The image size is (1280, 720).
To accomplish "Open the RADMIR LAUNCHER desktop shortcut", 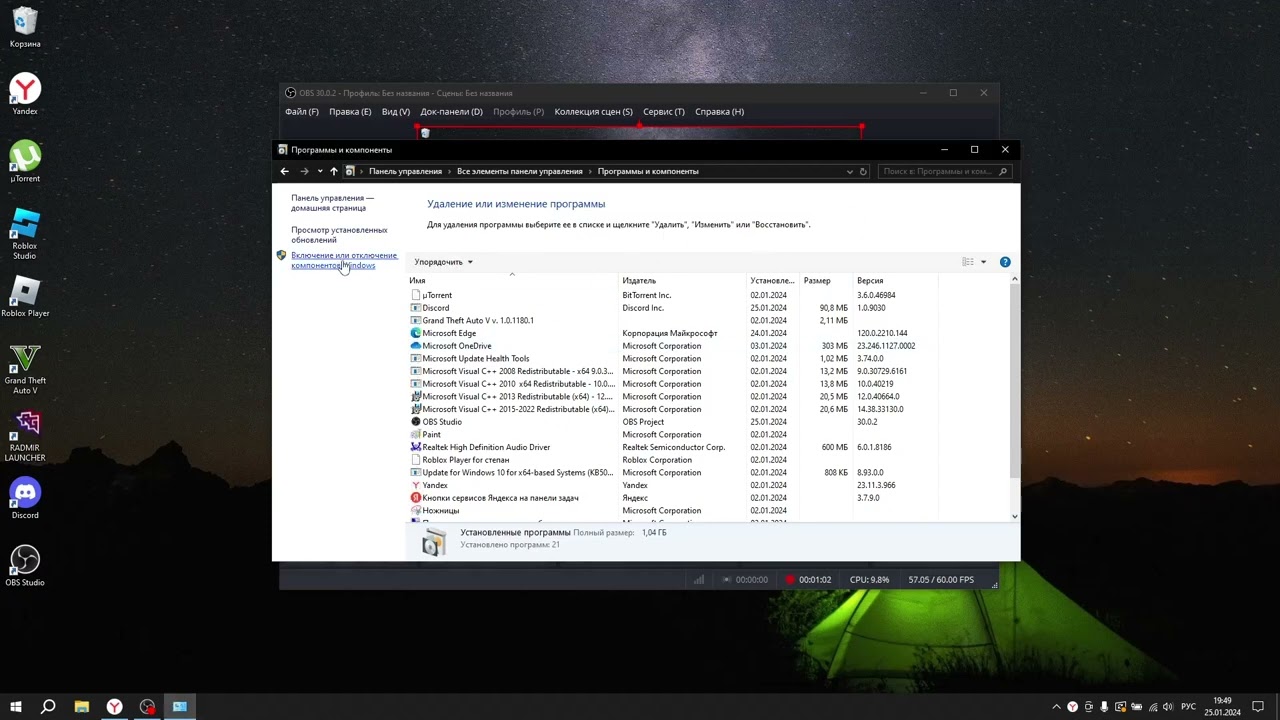I will (x=25, y=436).
